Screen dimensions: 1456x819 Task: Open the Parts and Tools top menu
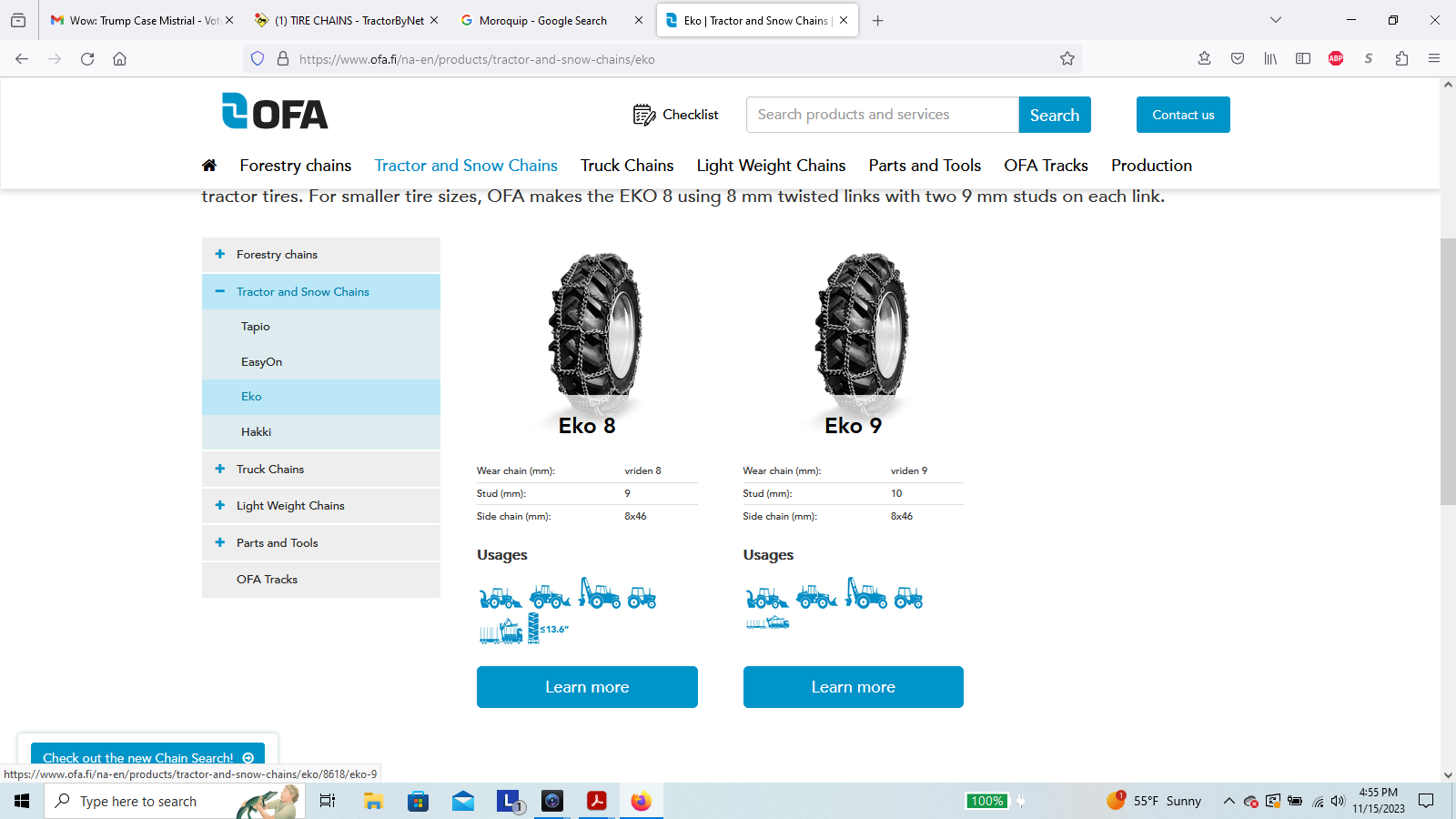[925, 166]
